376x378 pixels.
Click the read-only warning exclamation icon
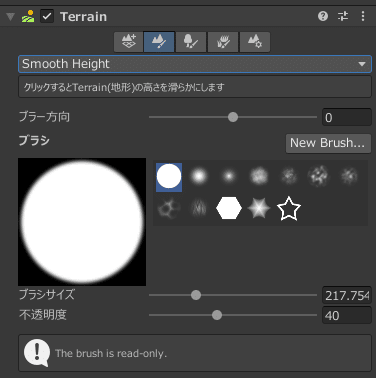pos(37,353)
